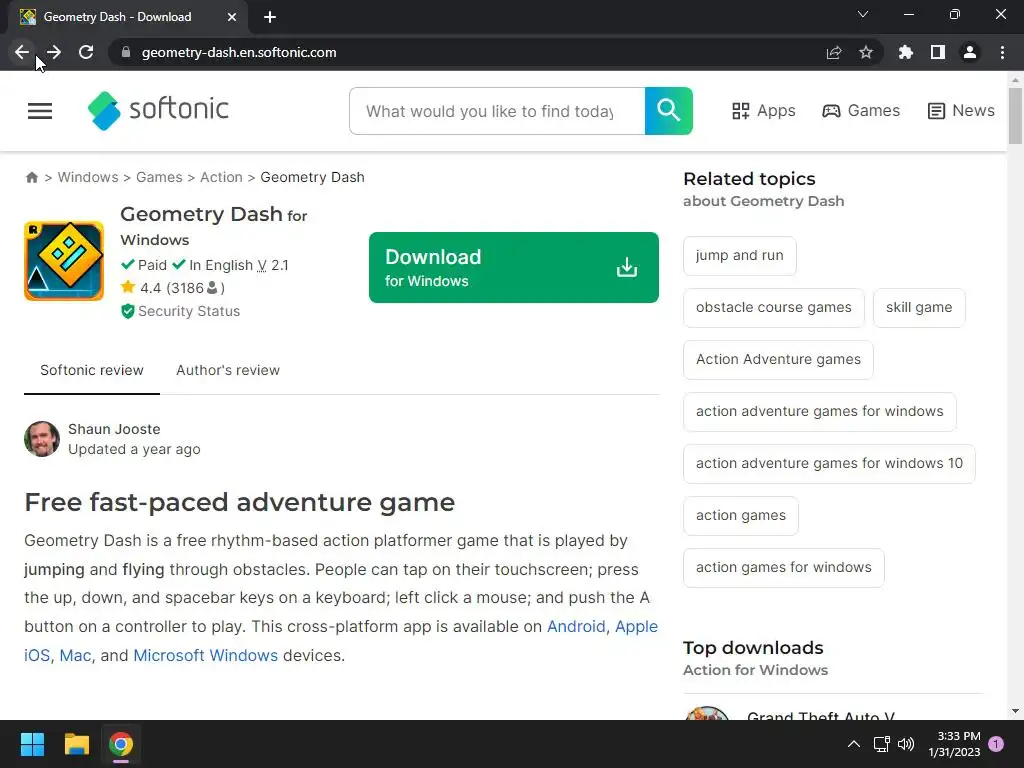1024x768 pixels.
Task: Open the Action breadcrumb link
Action: [x=221, y=177]
